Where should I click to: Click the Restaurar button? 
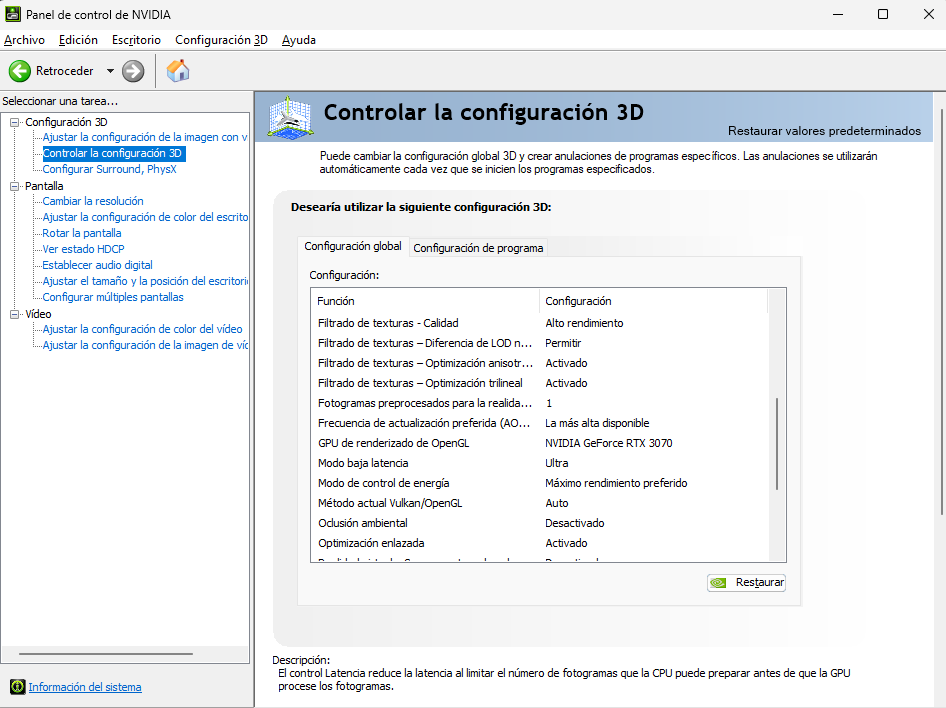click(746, 583)
